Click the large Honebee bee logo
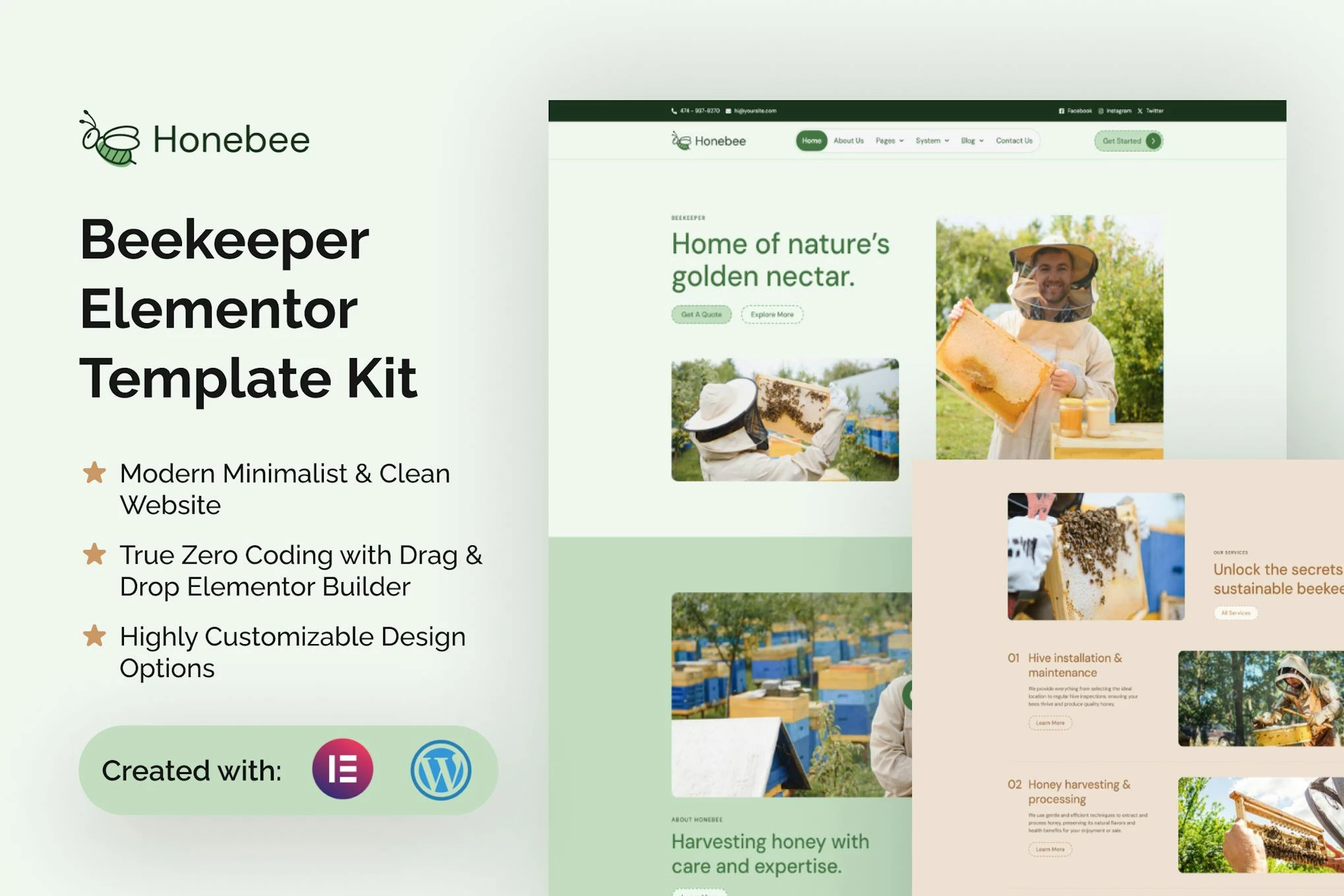The image size is (1344, 896). (x=109, y=138)
